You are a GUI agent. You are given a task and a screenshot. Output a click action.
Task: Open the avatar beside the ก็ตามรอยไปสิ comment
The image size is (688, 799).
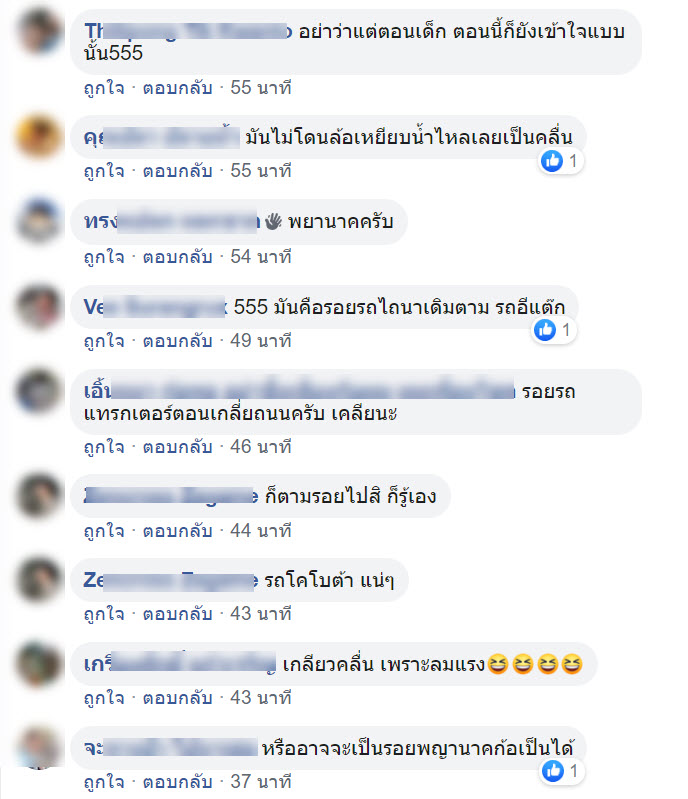39,495
